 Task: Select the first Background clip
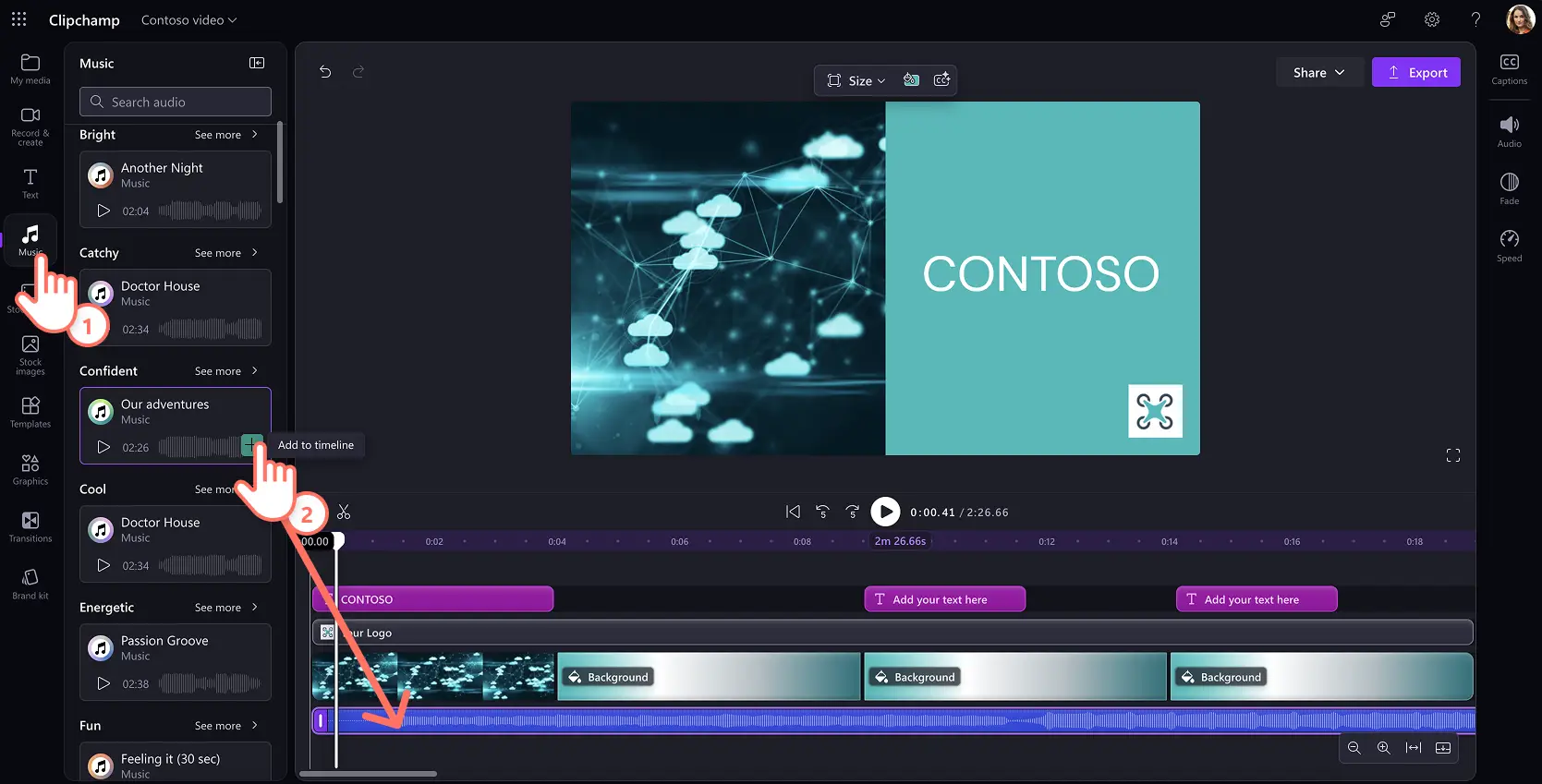click(710, 677)
